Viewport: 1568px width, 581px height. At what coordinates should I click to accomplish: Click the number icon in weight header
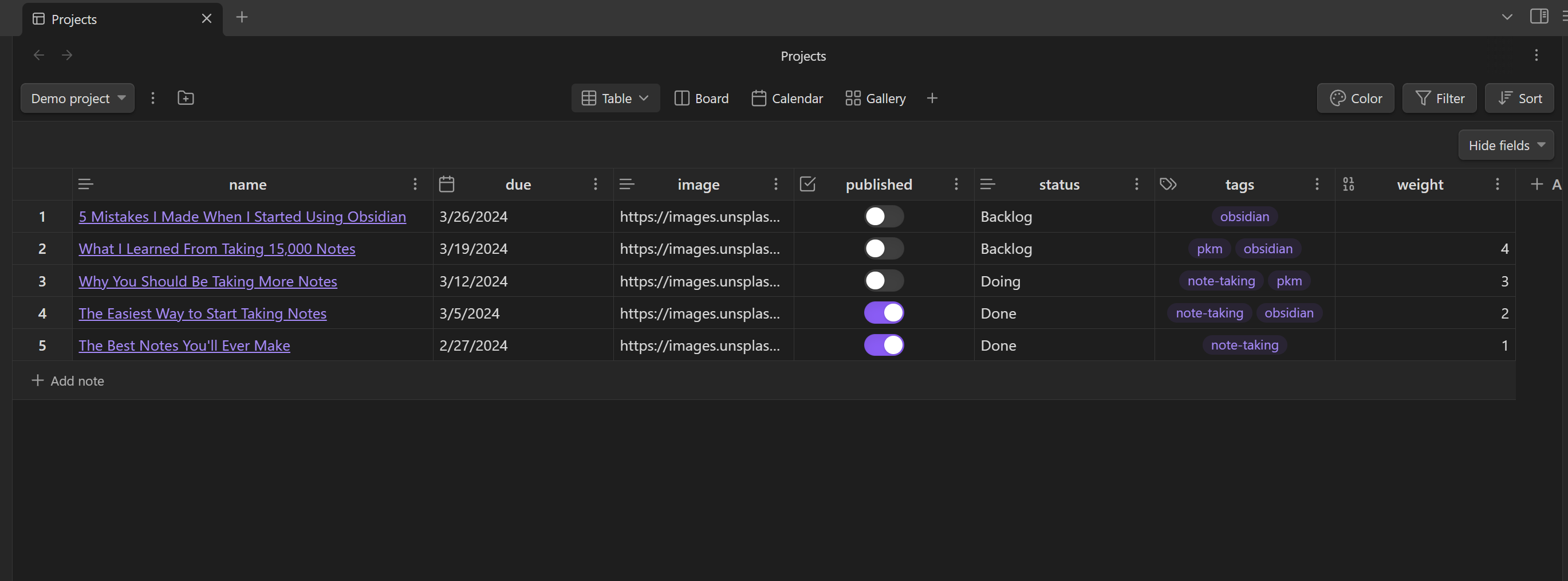click(1348, 184)
